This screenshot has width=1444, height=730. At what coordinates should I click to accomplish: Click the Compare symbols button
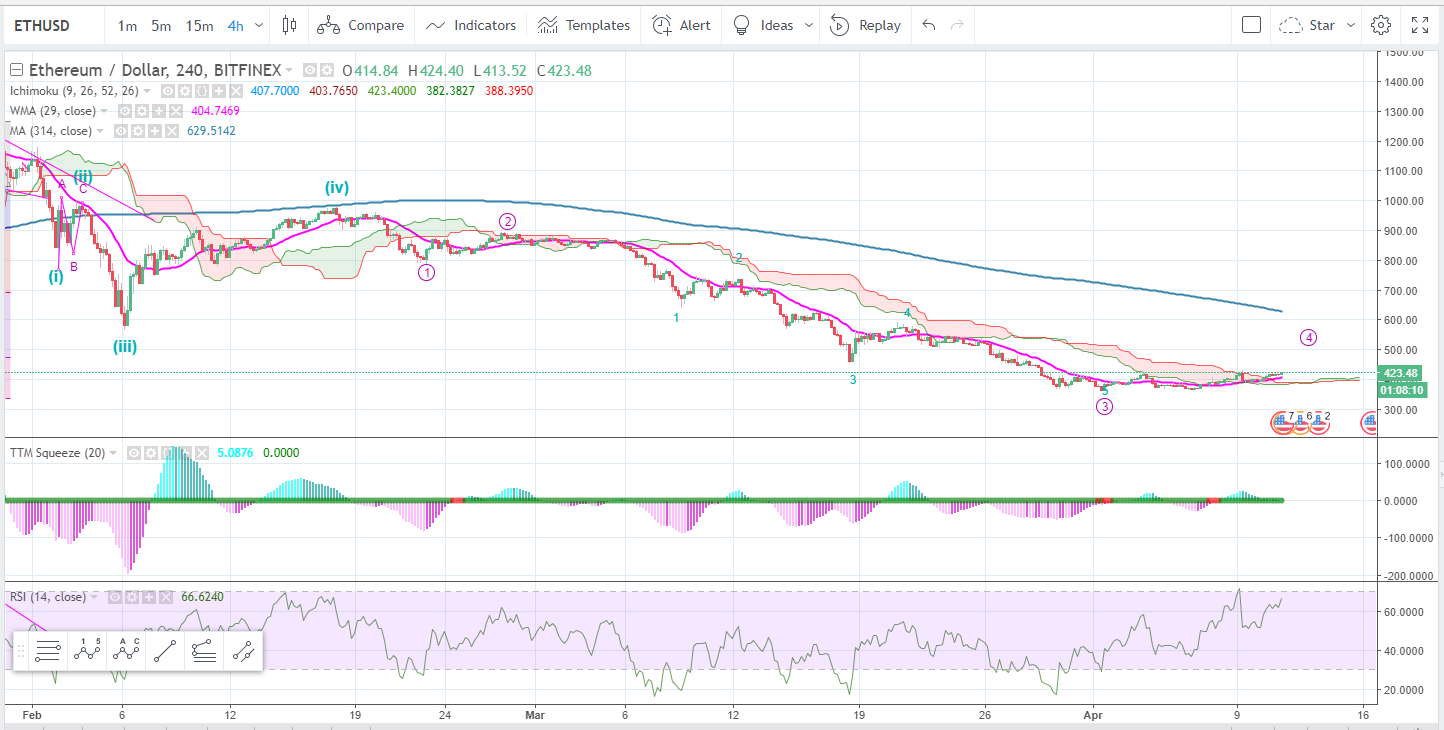click(361, 25)
